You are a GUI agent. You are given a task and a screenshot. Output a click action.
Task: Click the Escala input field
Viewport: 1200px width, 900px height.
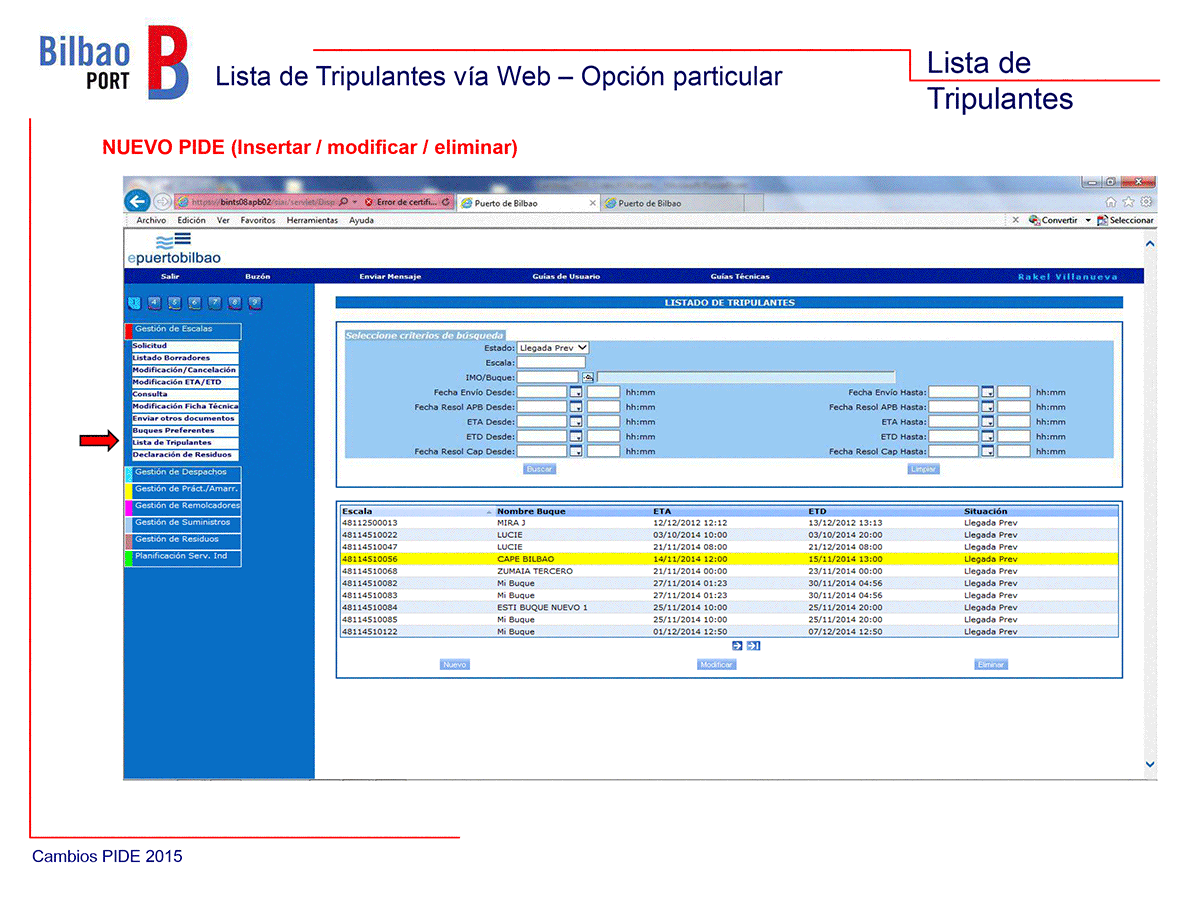[x=551, y=362]
